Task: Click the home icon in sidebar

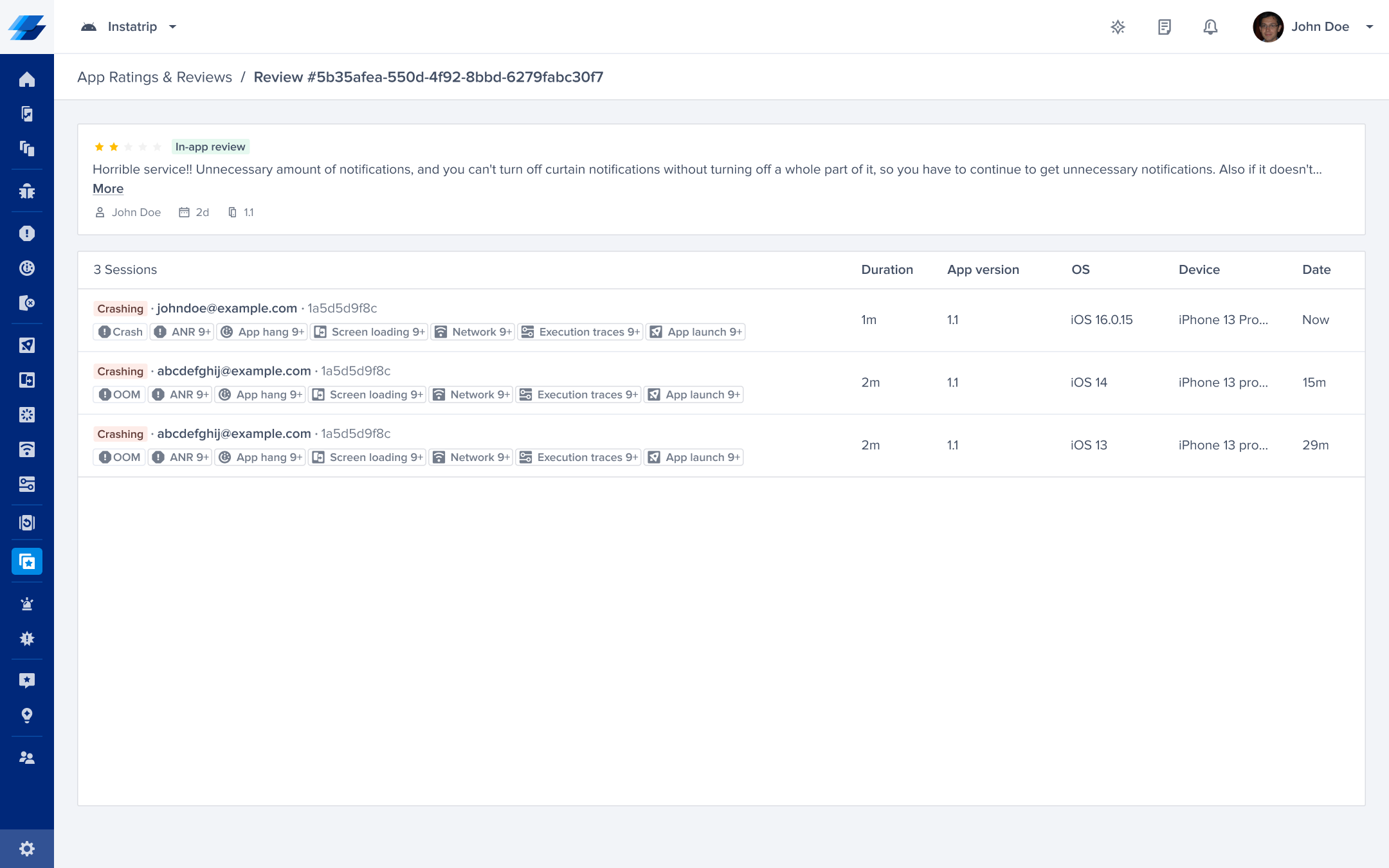Action: point(27,80)
